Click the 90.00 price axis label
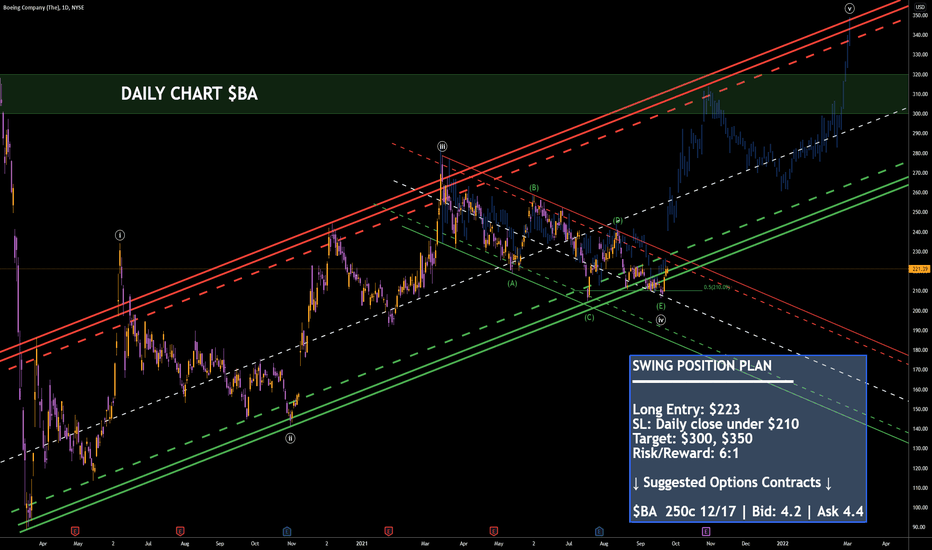Screen dimensions: 932x550 coord(919,527)
